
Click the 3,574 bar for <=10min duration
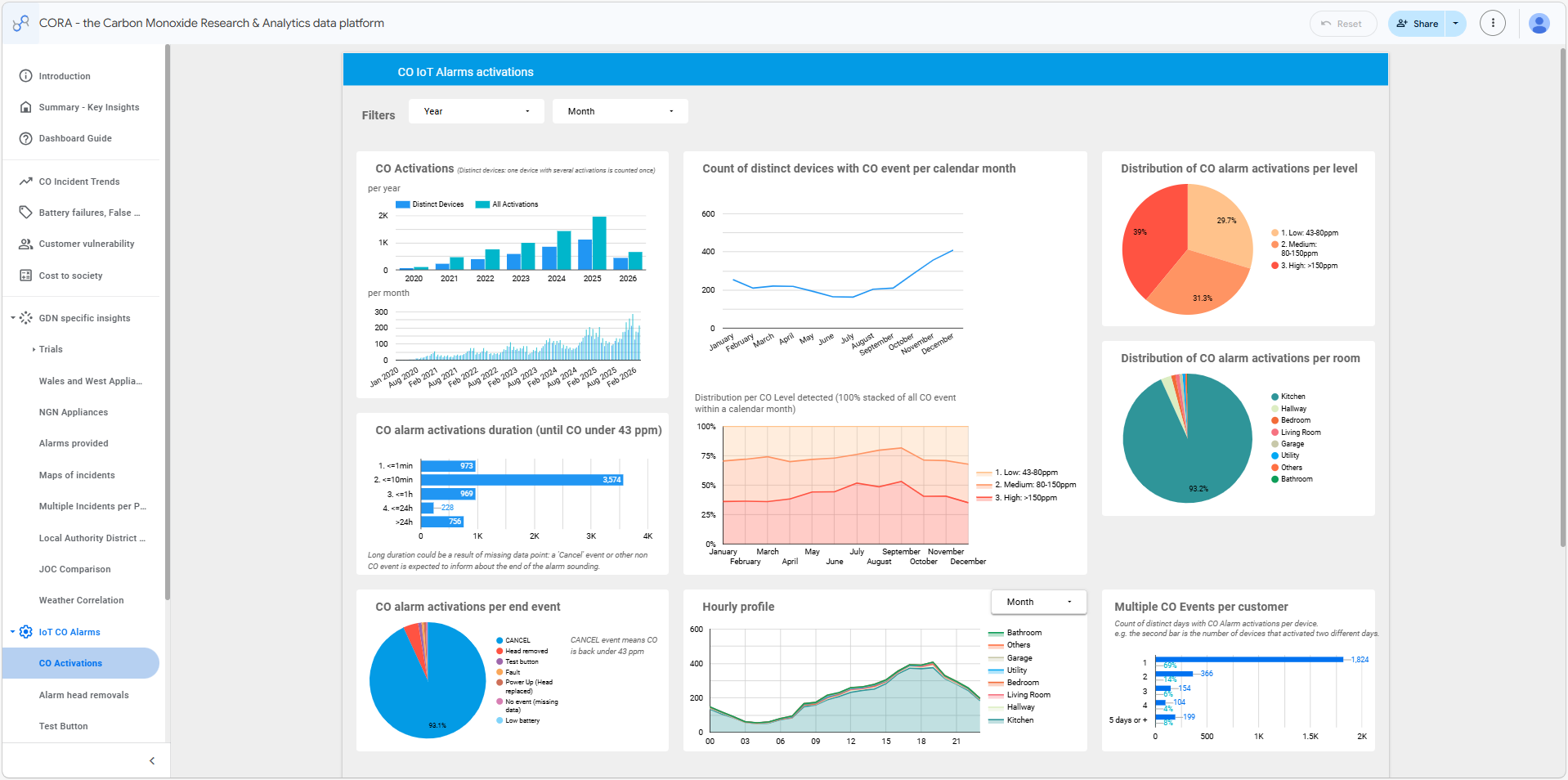tap(522, 480)
